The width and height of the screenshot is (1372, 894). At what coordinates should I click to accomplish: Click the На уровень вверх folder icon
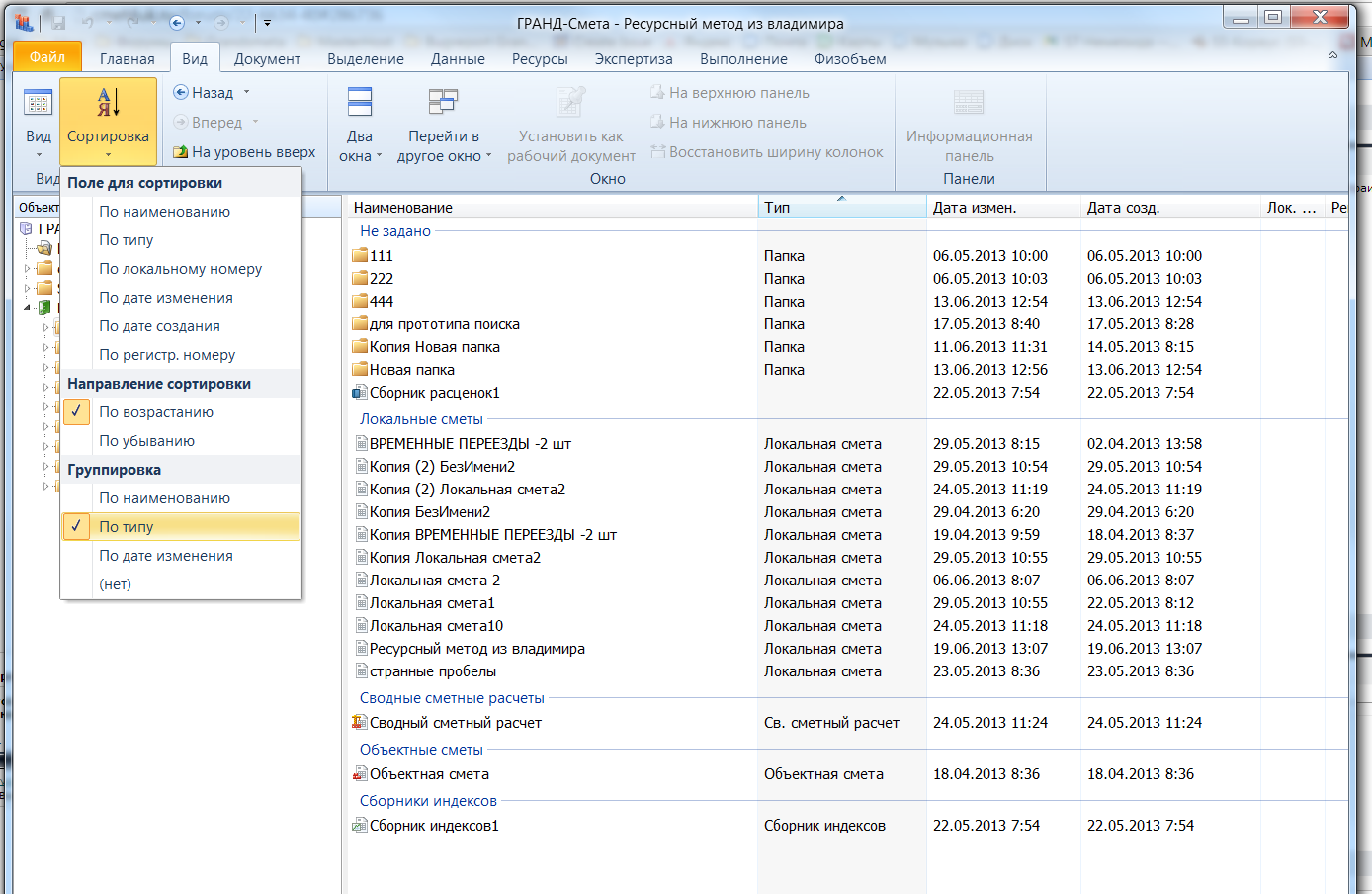[x=181, y=152]
